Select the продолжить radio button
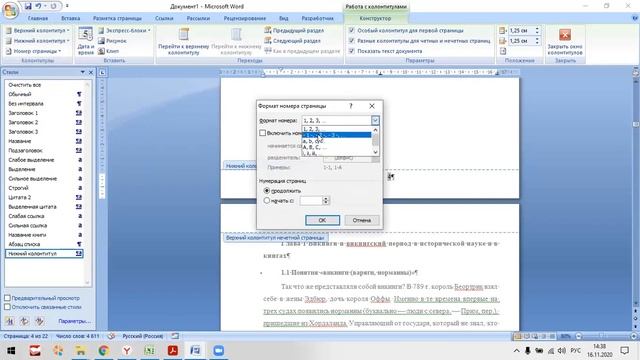This screenshot has height=360, width=640. point(267,191)
